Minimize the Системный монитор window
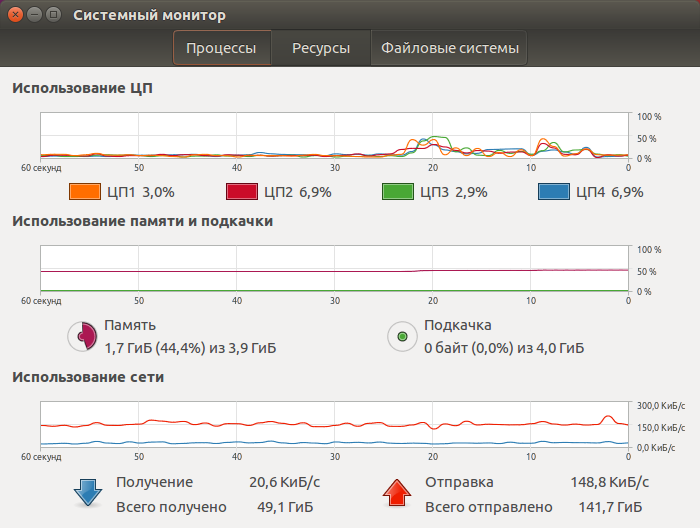The width and height of the screenshot is (700, 528). [x=34, y=15]
